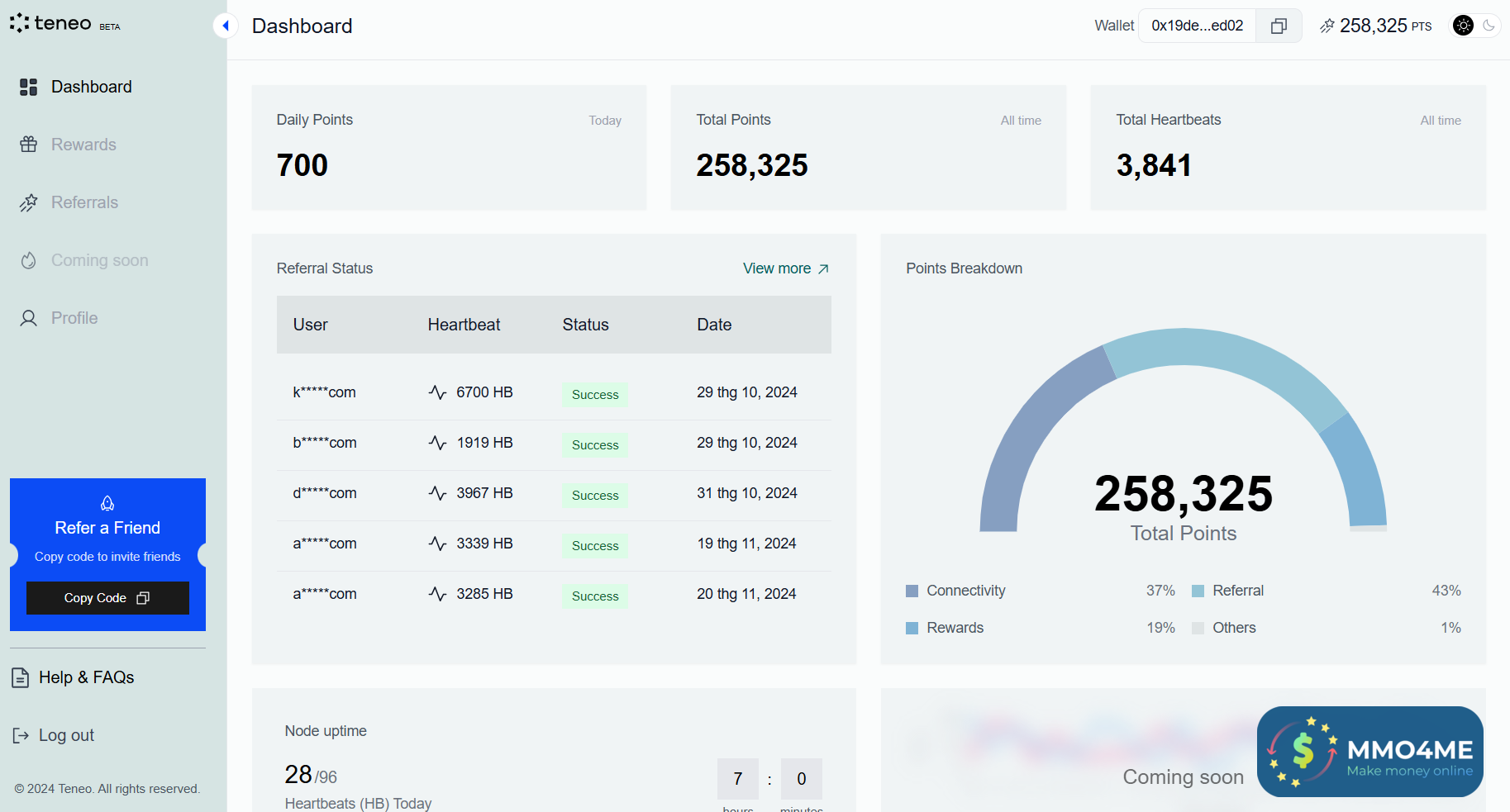Click the points rocket icon beside 258,325 PTS
This screenshot has height=812, width=1510.
point(1327,26)
